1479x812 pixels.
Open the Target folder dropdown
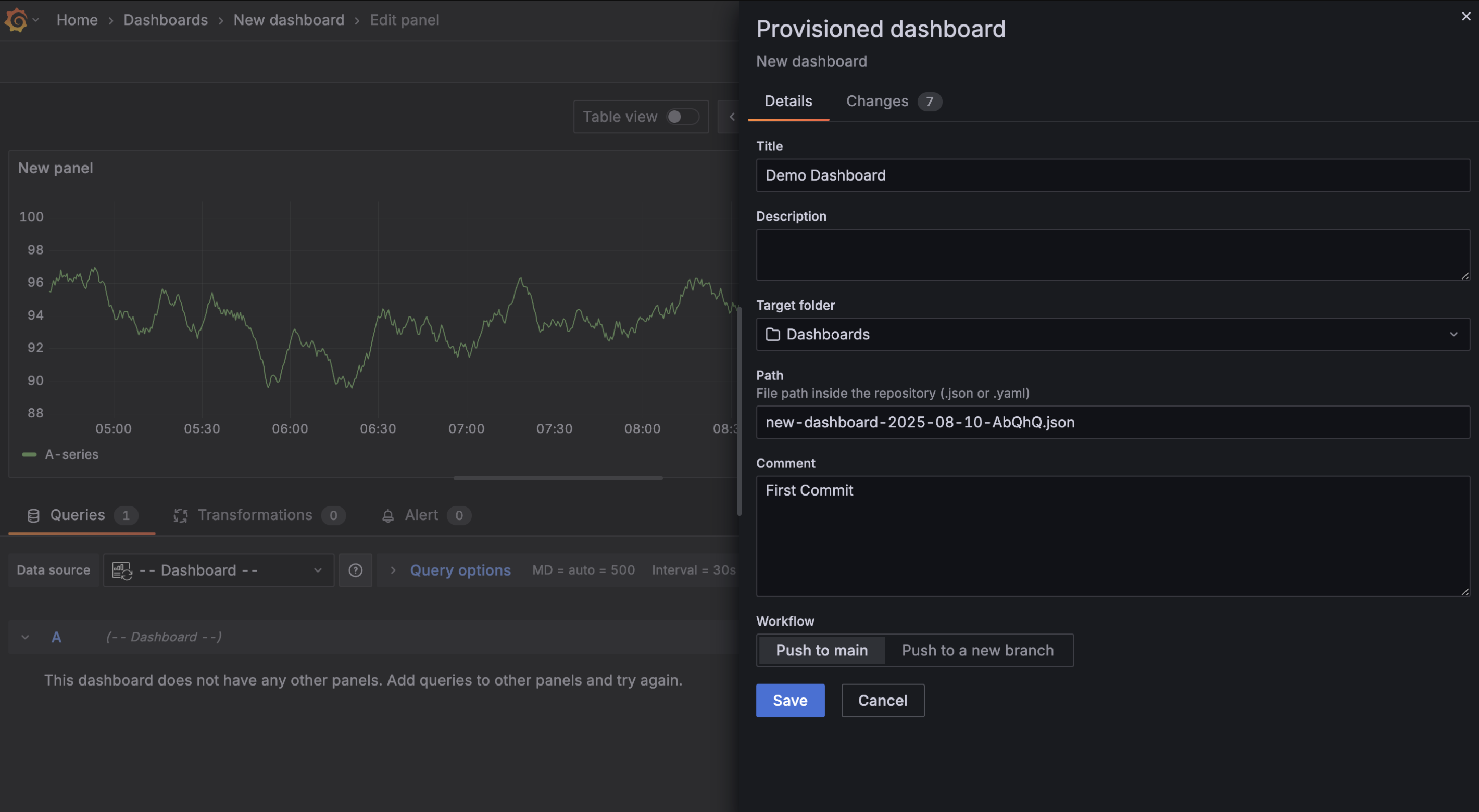click(1113, 334)
